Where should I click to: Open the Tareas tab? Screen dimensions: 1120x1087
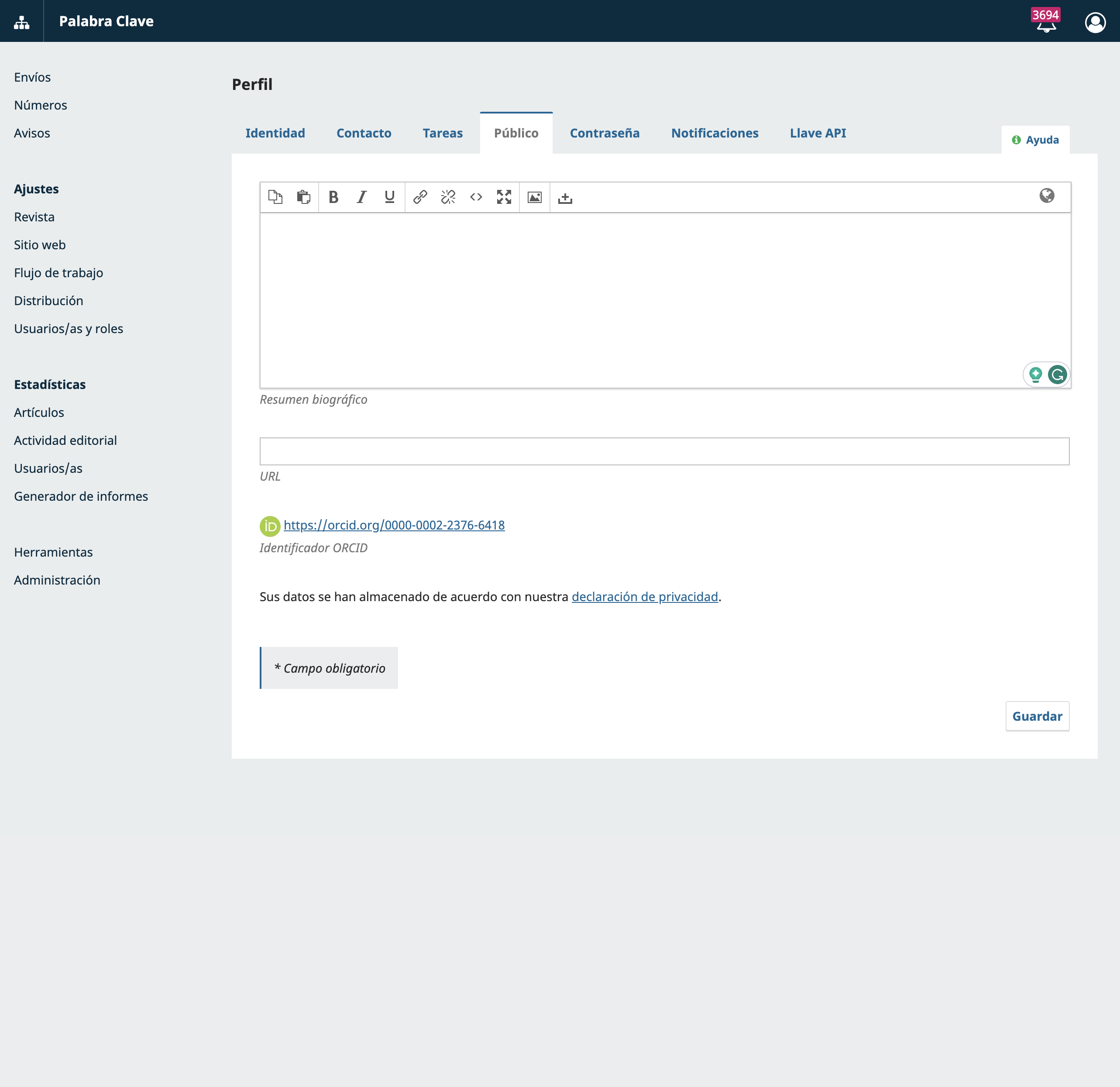tap(443, 133)
